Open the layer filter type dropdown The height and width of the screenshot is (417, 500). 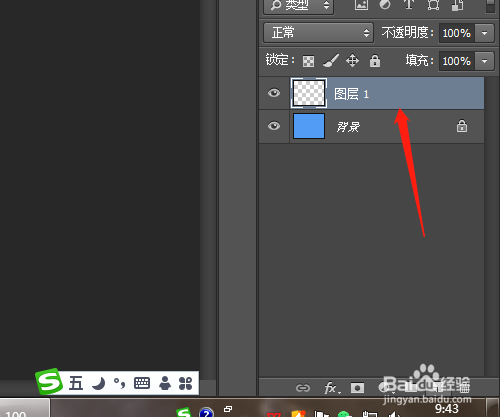[298, 6]
